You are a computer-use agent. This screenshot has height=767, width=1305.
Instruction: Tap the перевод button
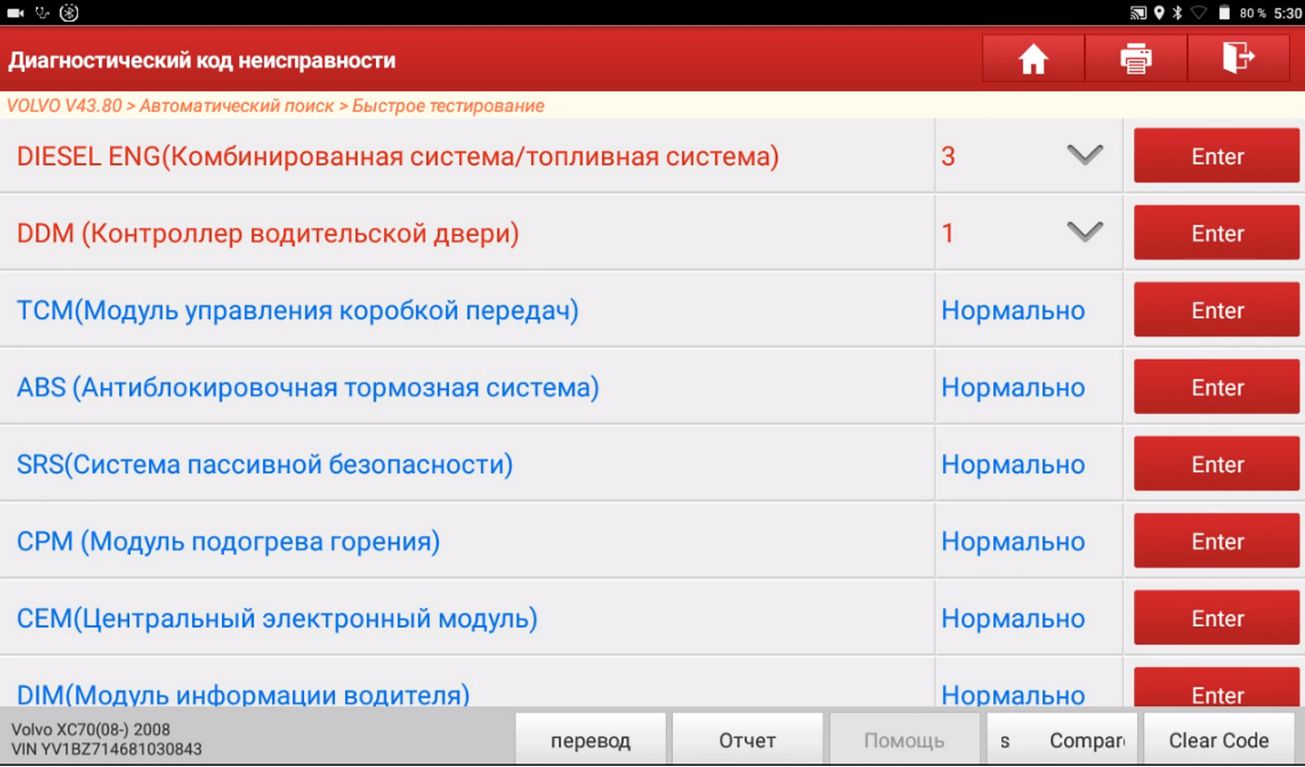click(x=591, y=740)
